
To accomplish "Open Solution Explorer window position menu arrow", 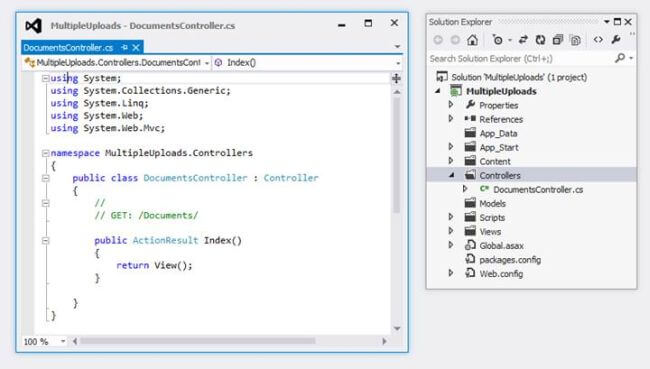I will [606, 22].
